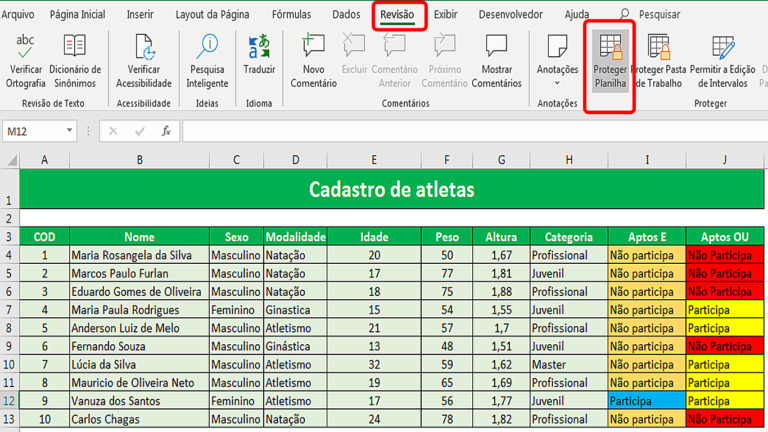This screenshot has height=432, width=768.
Task: Switch to Página Inicial tab
Action: 77,15
